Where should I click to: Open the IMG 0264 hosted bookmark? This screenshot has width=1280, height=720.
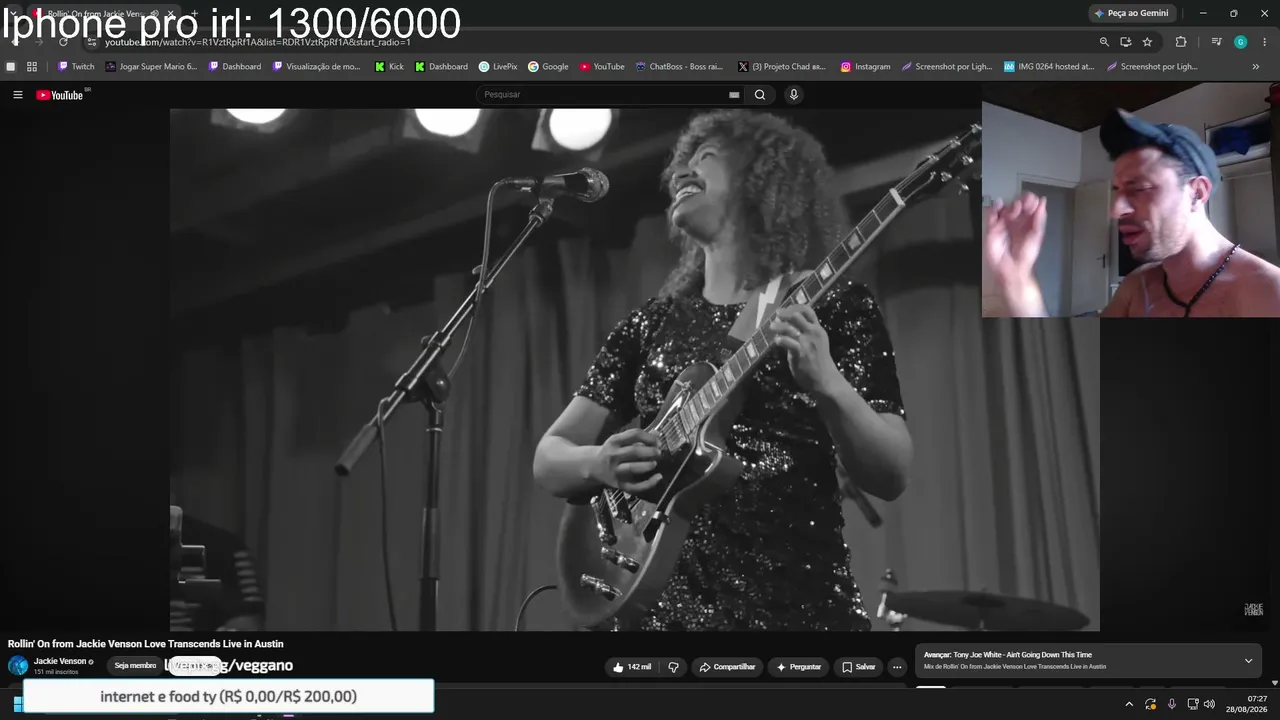1049,67
